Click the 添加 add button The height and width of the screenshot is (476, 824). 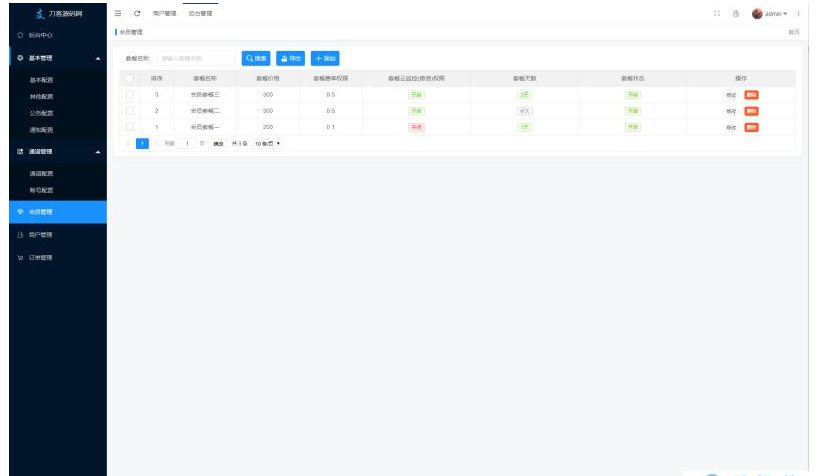325,59
